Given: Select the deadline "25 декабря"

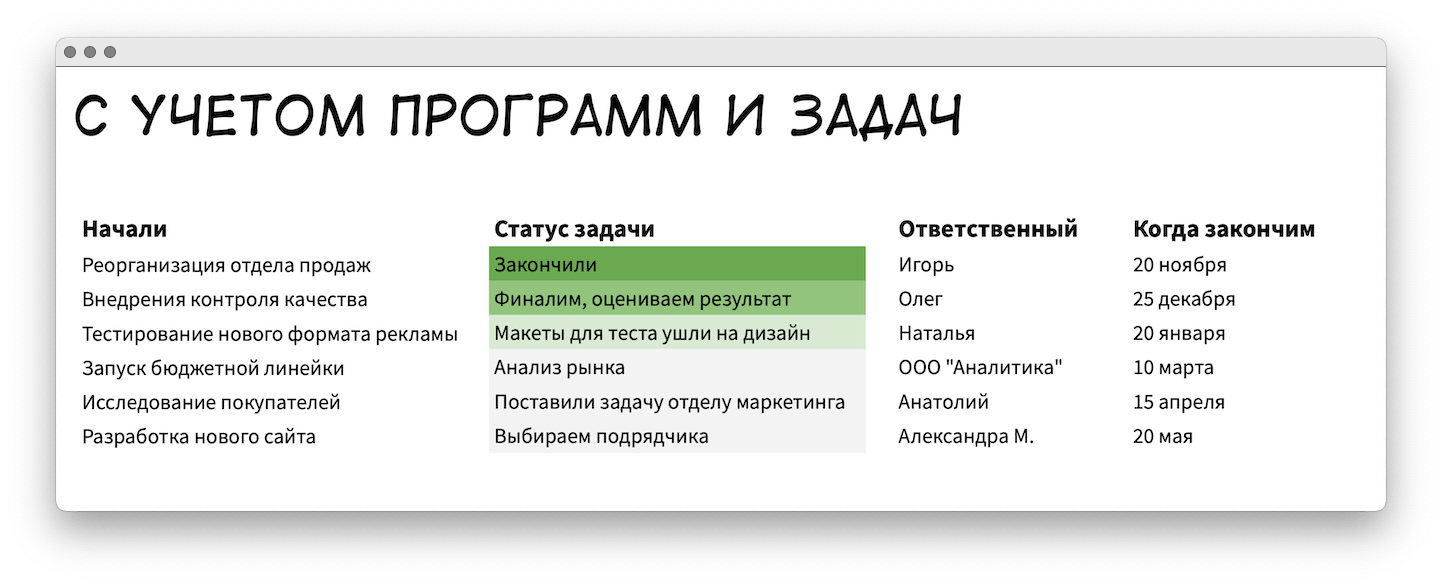Looking at the screenshot, I should click(x=1183, y=299).
